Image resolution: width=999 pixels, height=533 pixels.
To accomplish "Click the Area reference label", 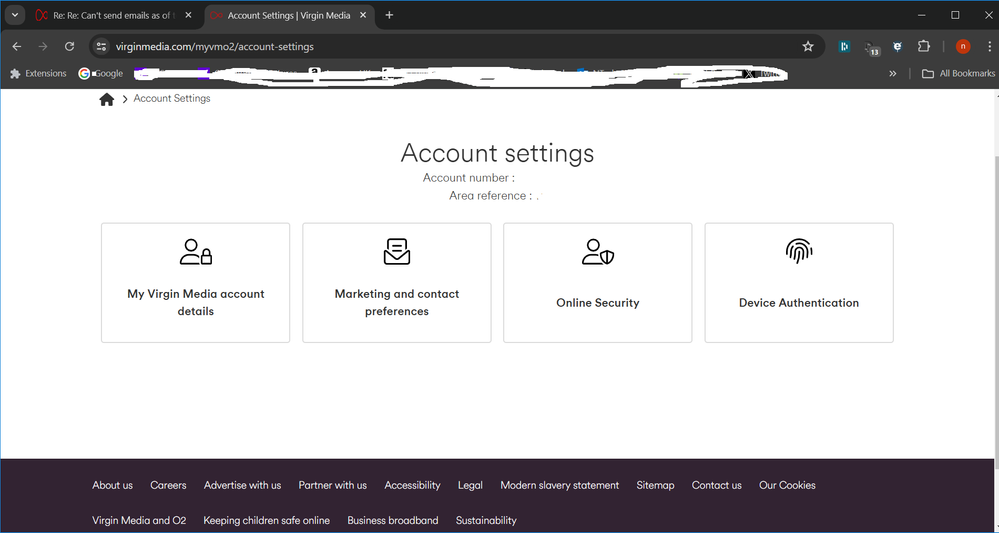I will coord(491,196).
